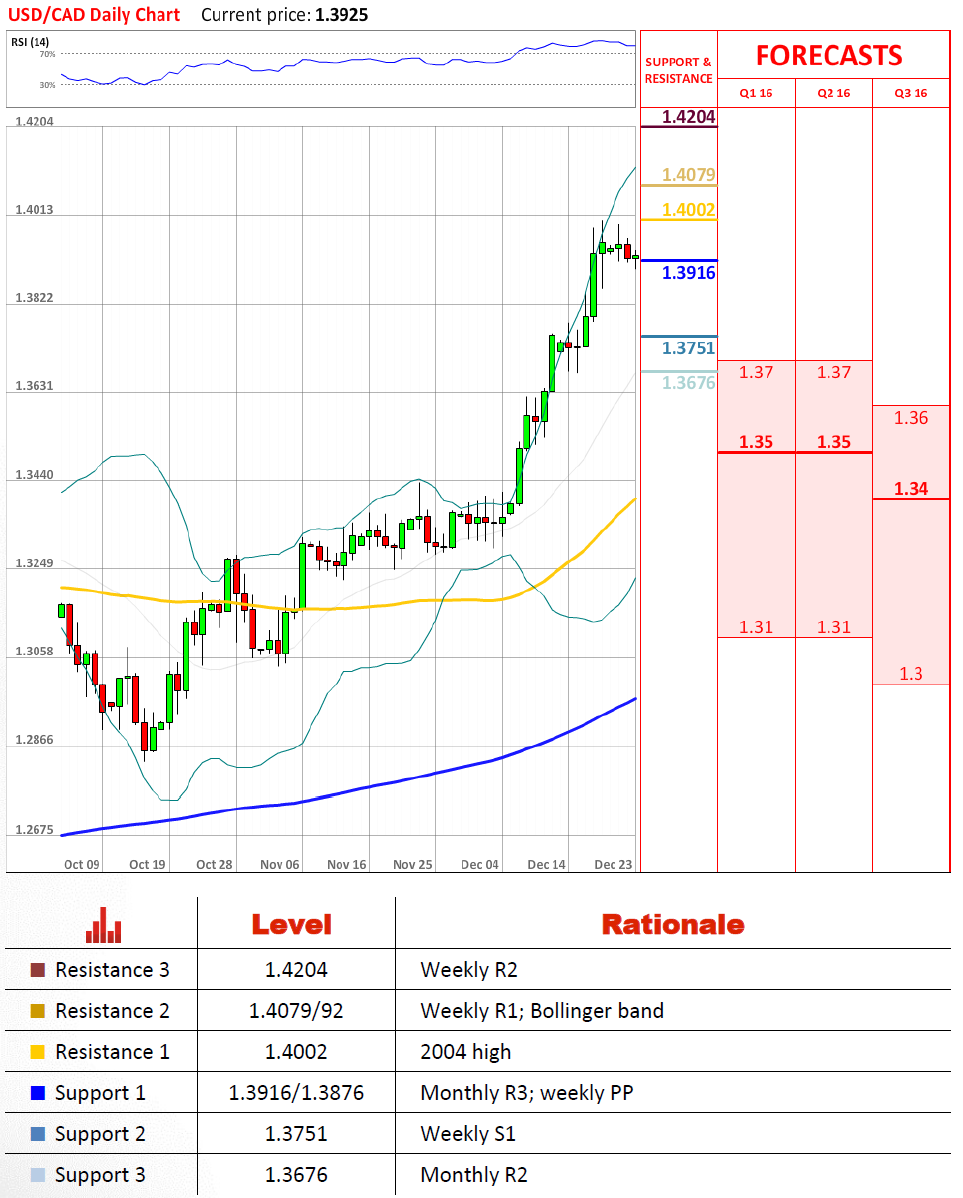Click the light blue Support 3 swatch

(38, 1175)
